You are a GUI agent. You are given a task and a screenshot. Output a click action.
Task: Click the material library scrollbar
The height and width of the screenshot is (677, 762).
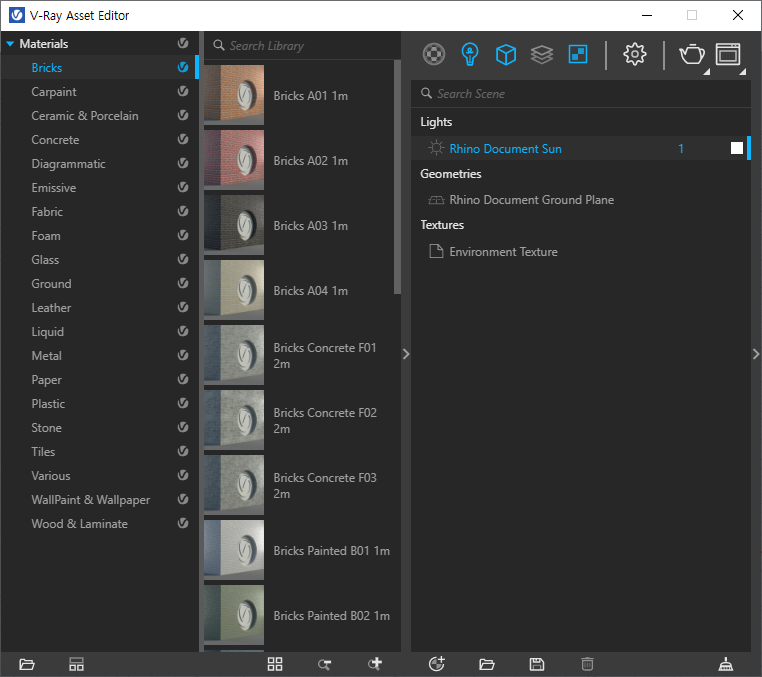click(398, 177)
